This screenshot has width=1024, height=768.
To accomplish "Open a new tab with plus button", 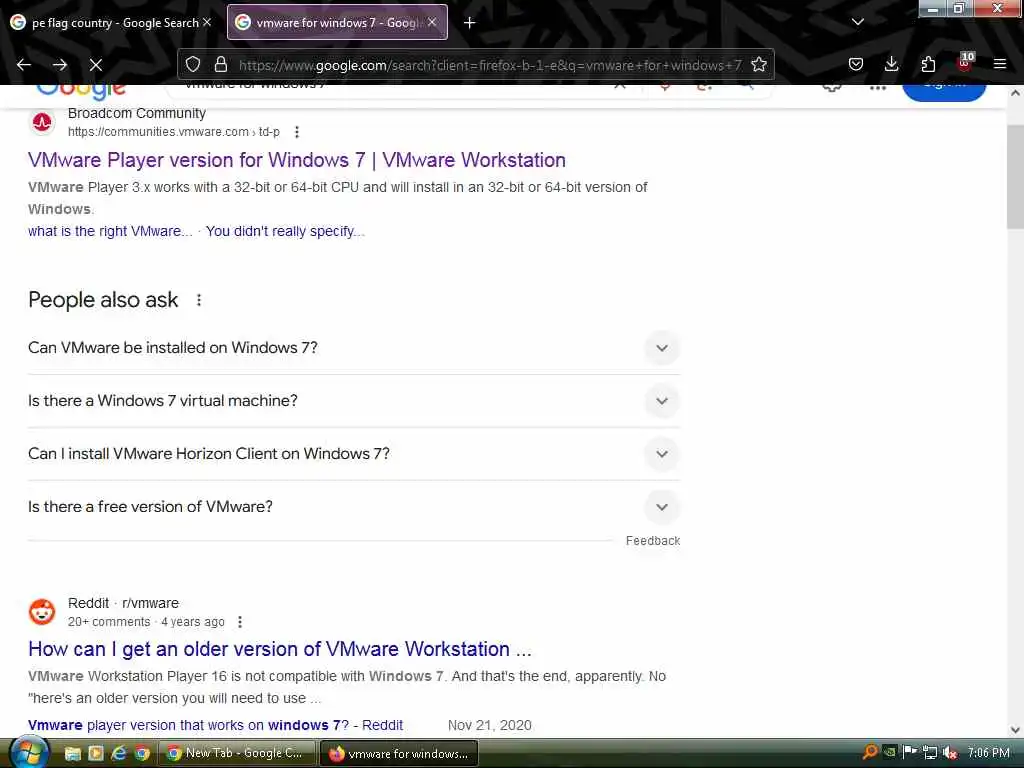I will 470,23.
